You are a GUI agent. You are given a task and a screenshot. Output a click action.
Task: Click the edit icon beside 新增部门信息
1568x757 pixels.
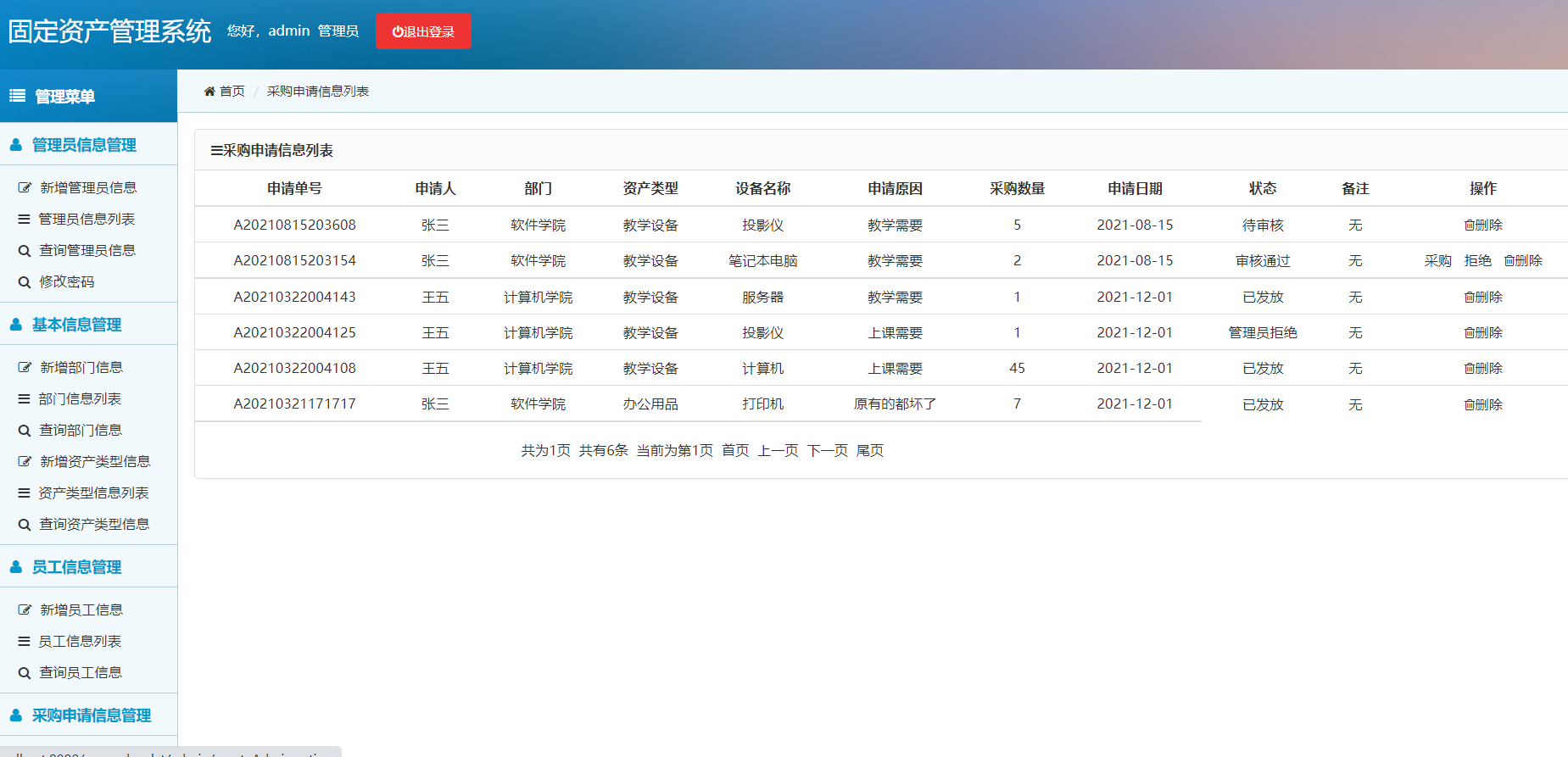point(25,368)
